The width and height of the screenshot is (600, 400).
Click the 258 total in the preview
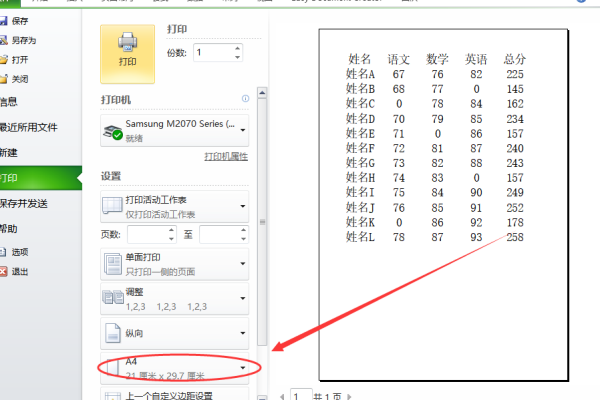tap(515, 237)
